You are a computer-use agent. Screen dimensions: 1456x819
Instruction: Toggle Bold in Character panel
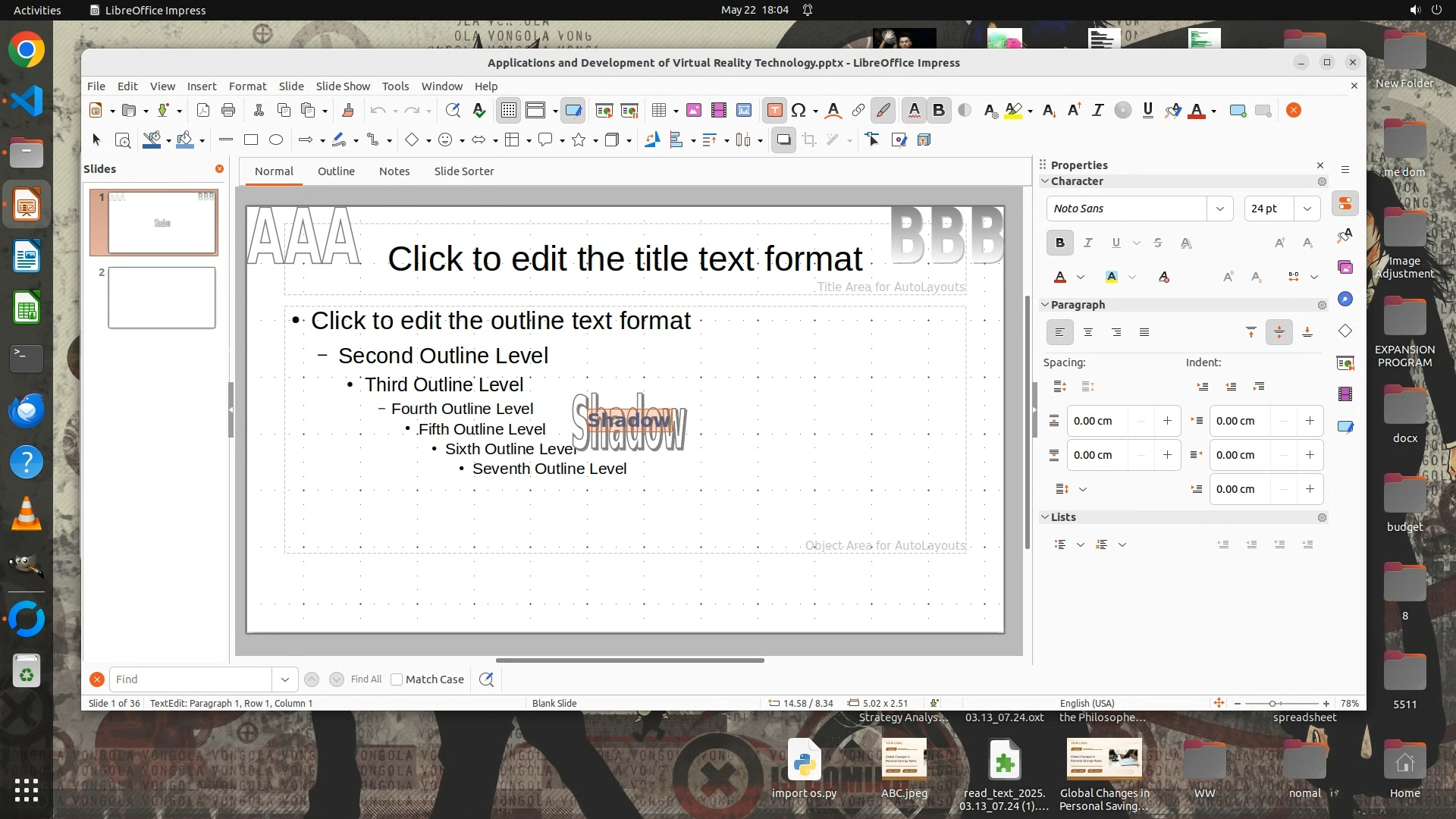pos(1059,243)
